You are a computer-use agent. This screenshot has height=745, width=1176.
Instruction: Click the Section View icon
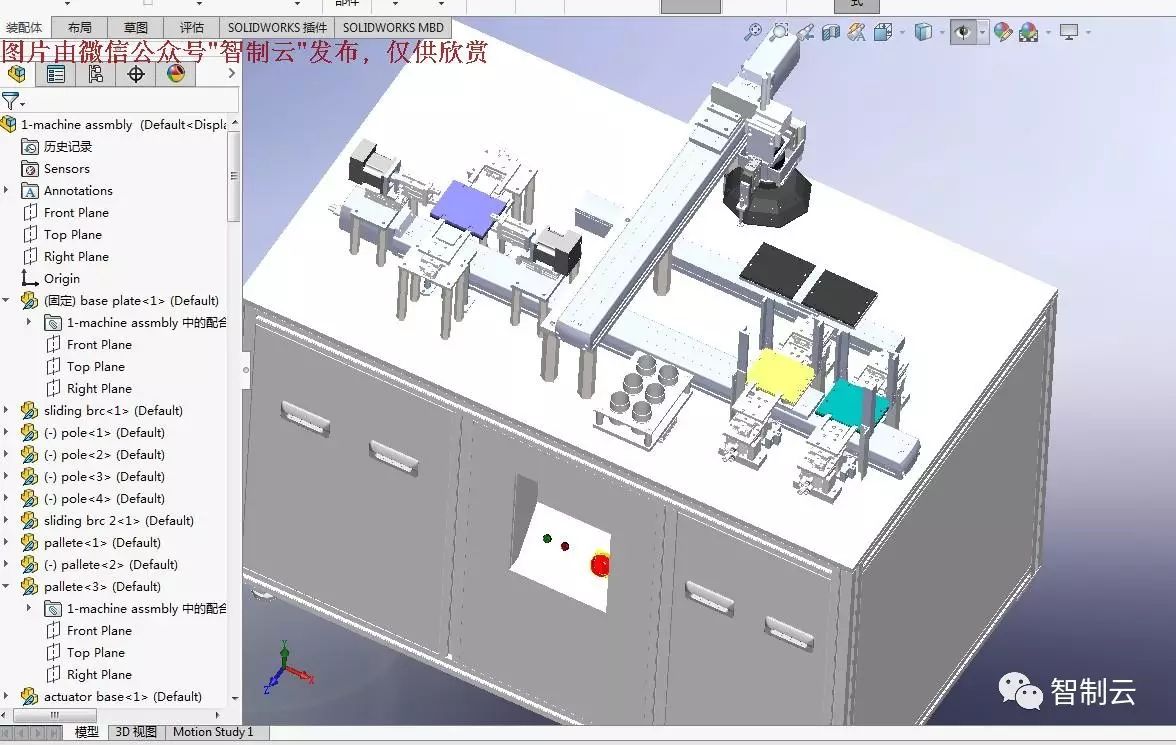(830, 32)
